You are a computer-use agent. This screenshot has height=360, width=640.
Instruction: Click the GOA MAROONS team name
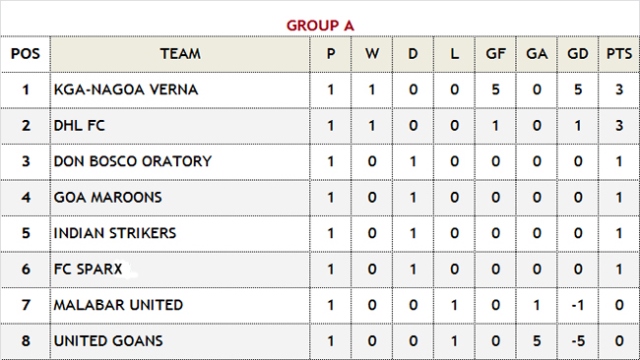pos(108,197)
